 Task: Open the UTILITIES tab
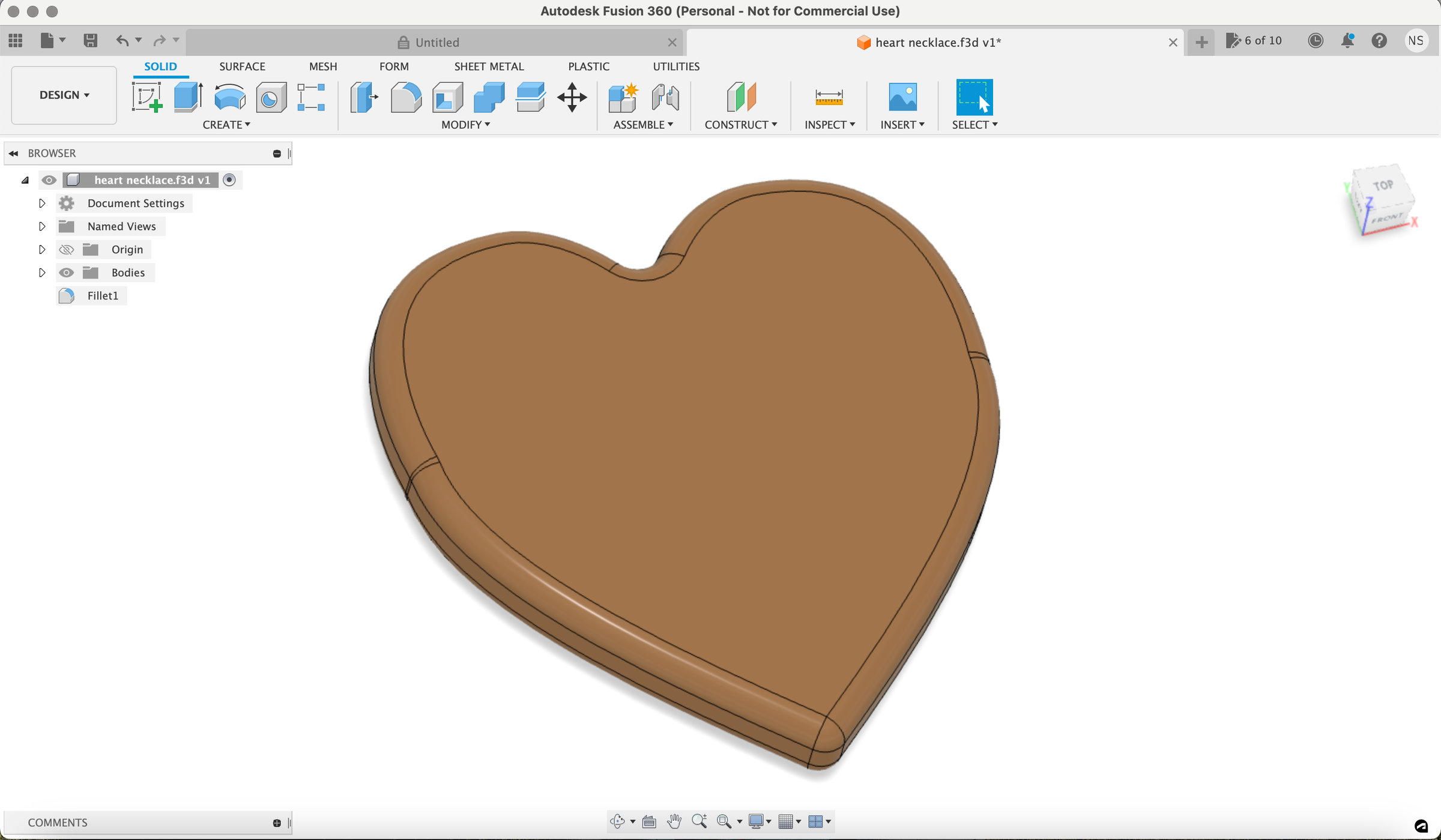[x=675, y=66]
